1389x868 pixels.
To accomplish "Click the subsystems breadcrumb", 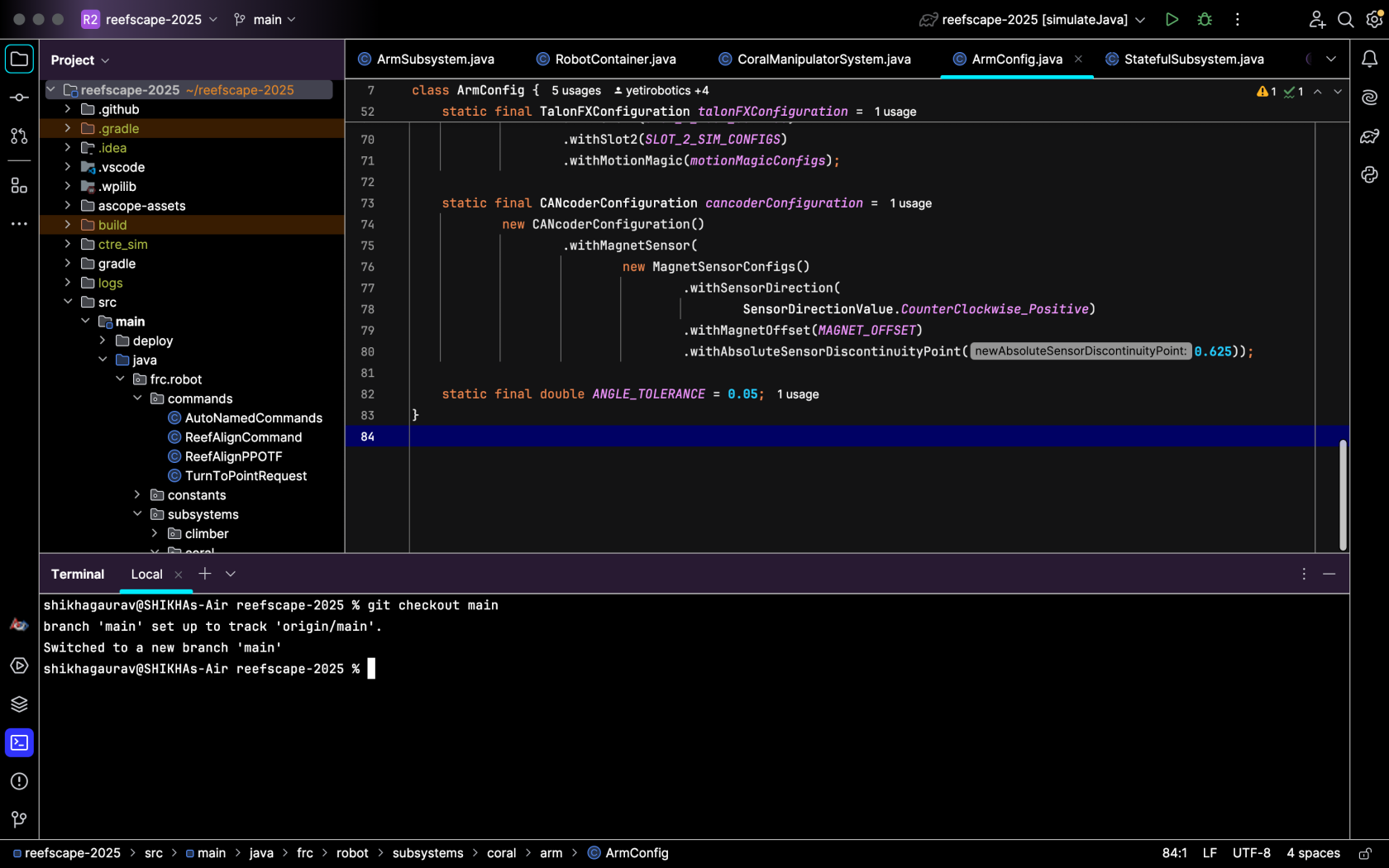I will click(427, 853).
